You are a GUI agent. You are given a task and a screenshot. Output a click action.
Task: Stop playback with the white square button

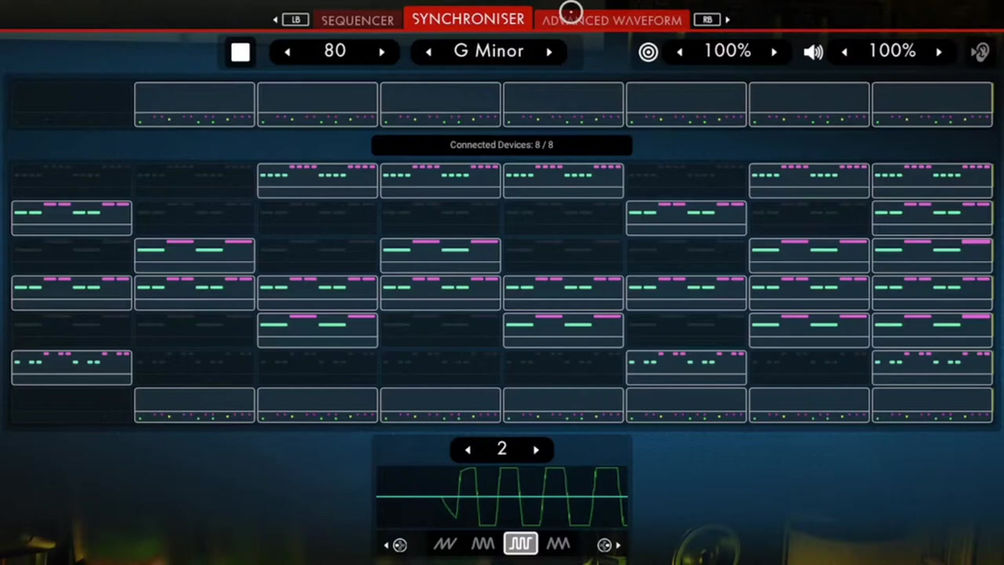click(240, 52)
